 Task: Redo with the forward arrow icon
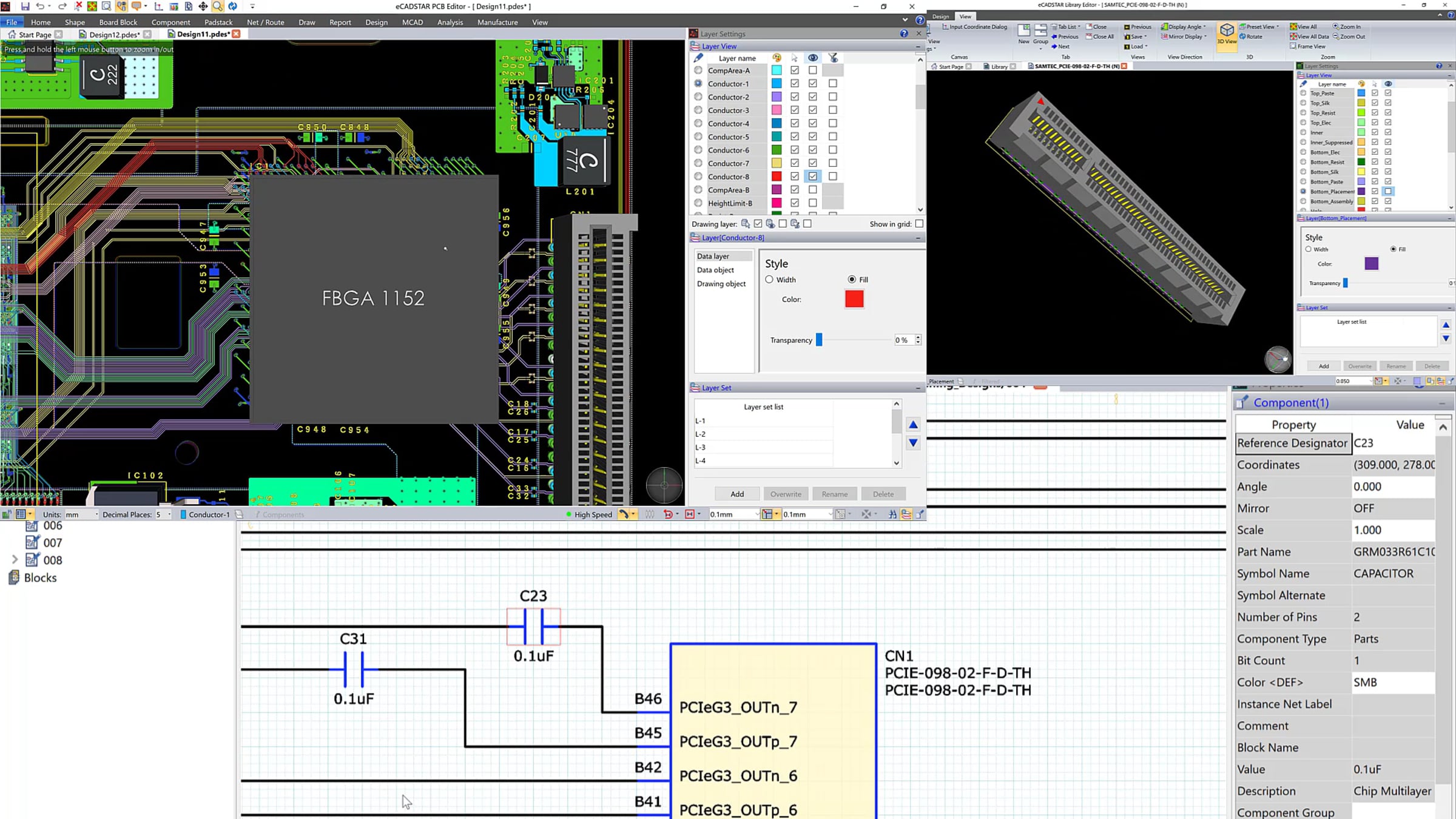coord(62,6)
